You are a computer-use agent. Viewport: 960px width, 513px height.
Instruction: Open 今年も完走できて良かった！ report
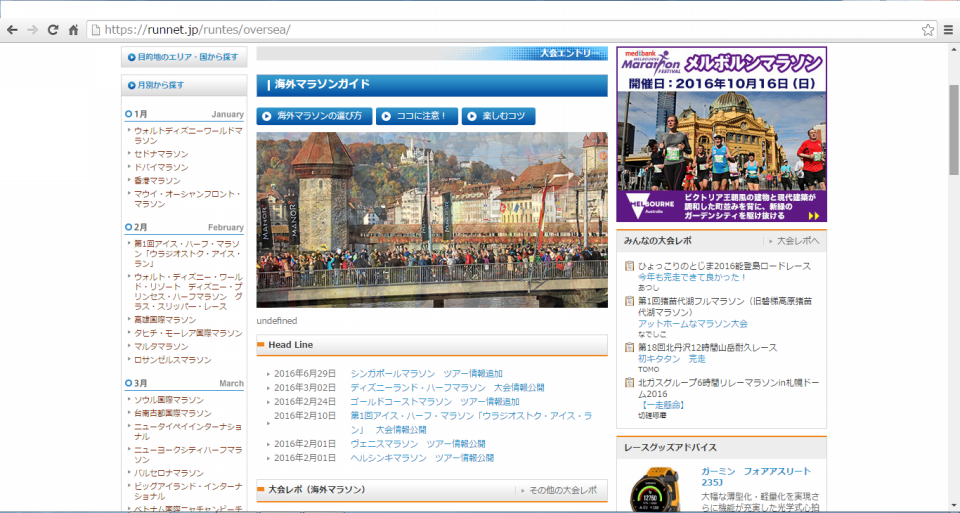[x=692, y=277]
